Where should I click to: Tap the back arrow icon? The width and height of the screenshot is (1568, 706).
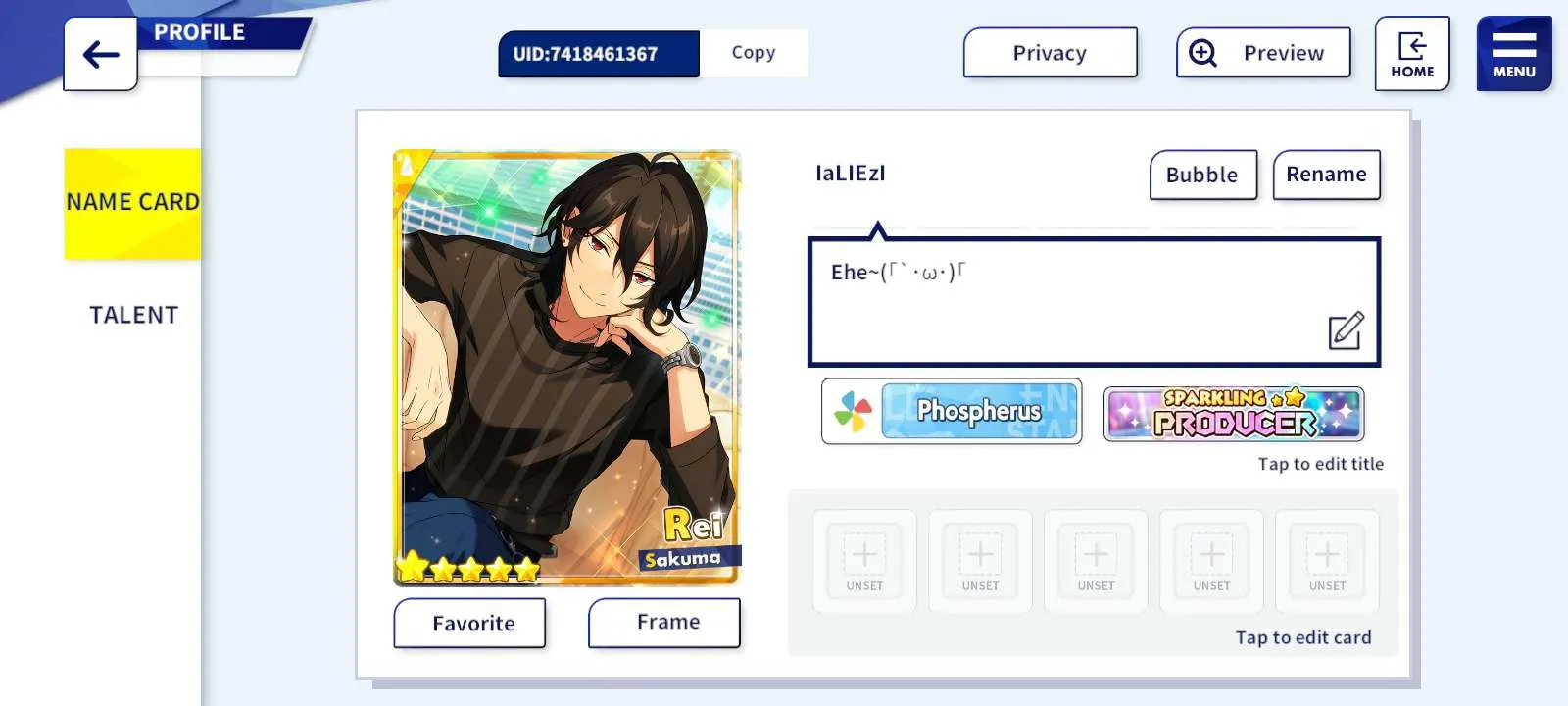[101, 54]
